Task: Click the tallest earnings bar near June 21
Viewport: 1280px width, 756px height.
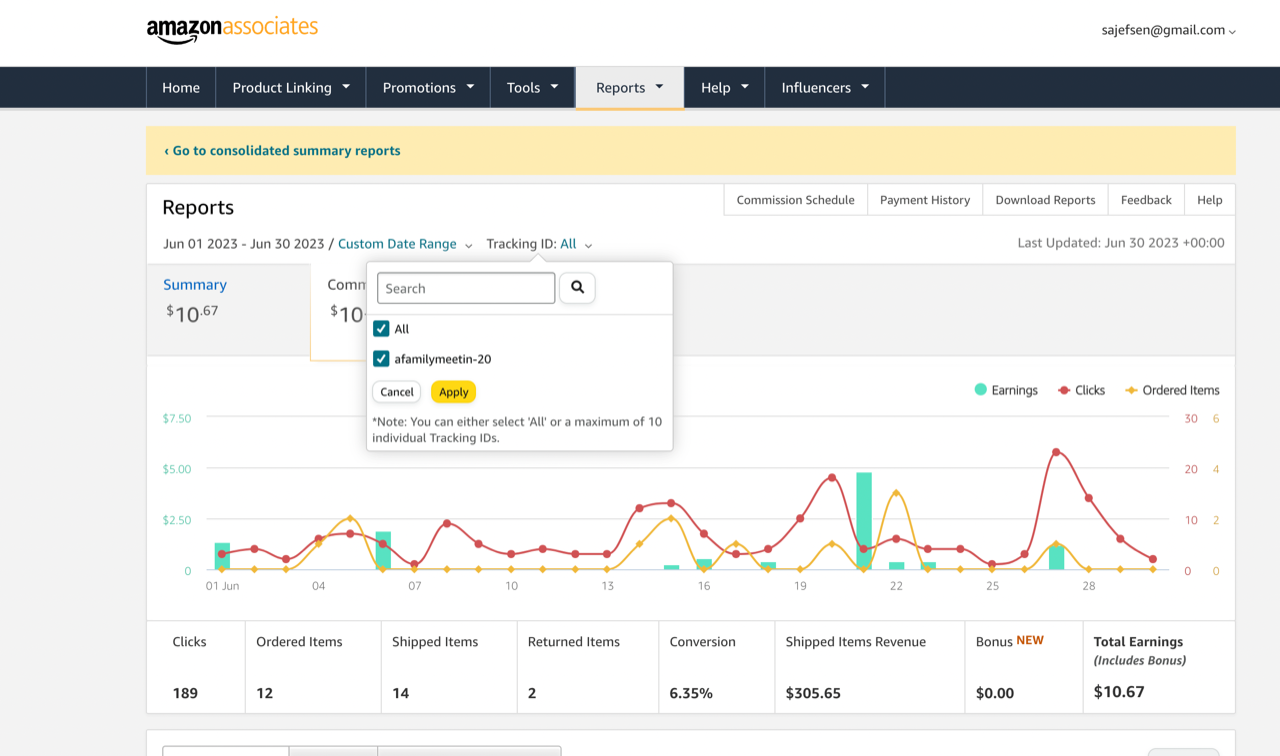Action: coord(864,521)
